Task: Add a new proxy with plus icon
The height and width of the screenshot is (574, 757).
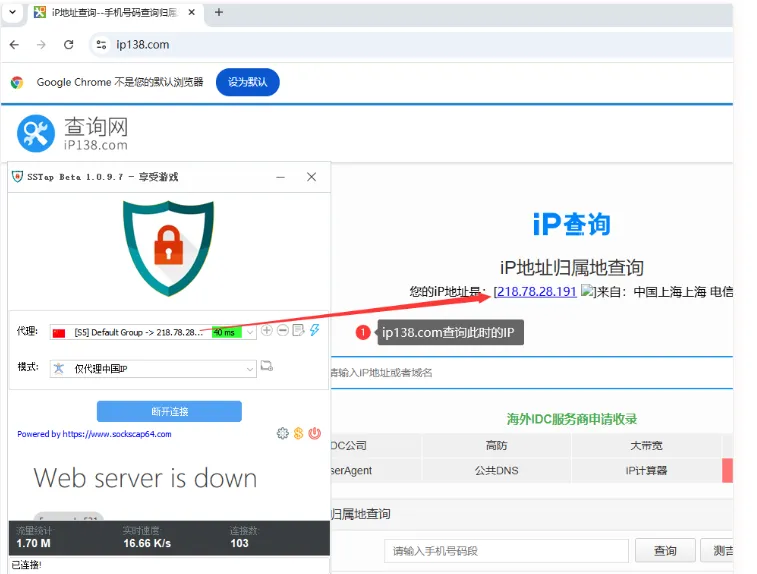Action: tap(266, 330)
